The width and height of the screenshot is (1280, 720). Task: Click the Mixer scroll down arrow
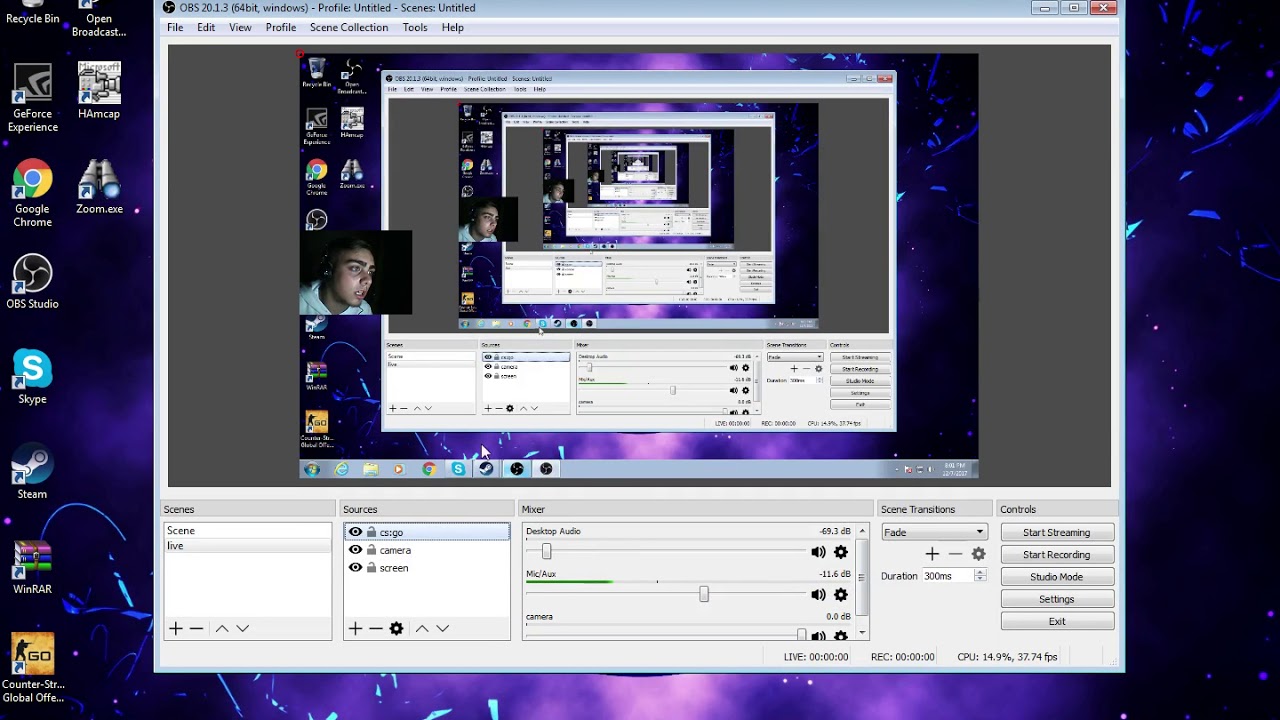click(x=862, y=634)
